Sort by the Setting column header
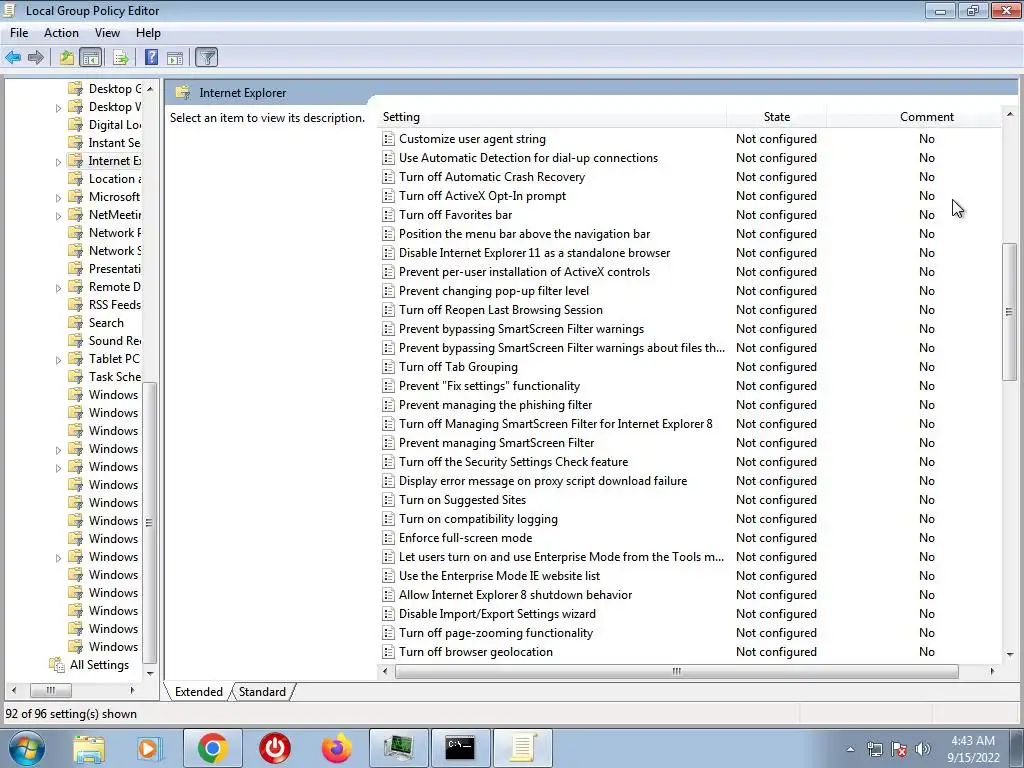 coord(552,117)
